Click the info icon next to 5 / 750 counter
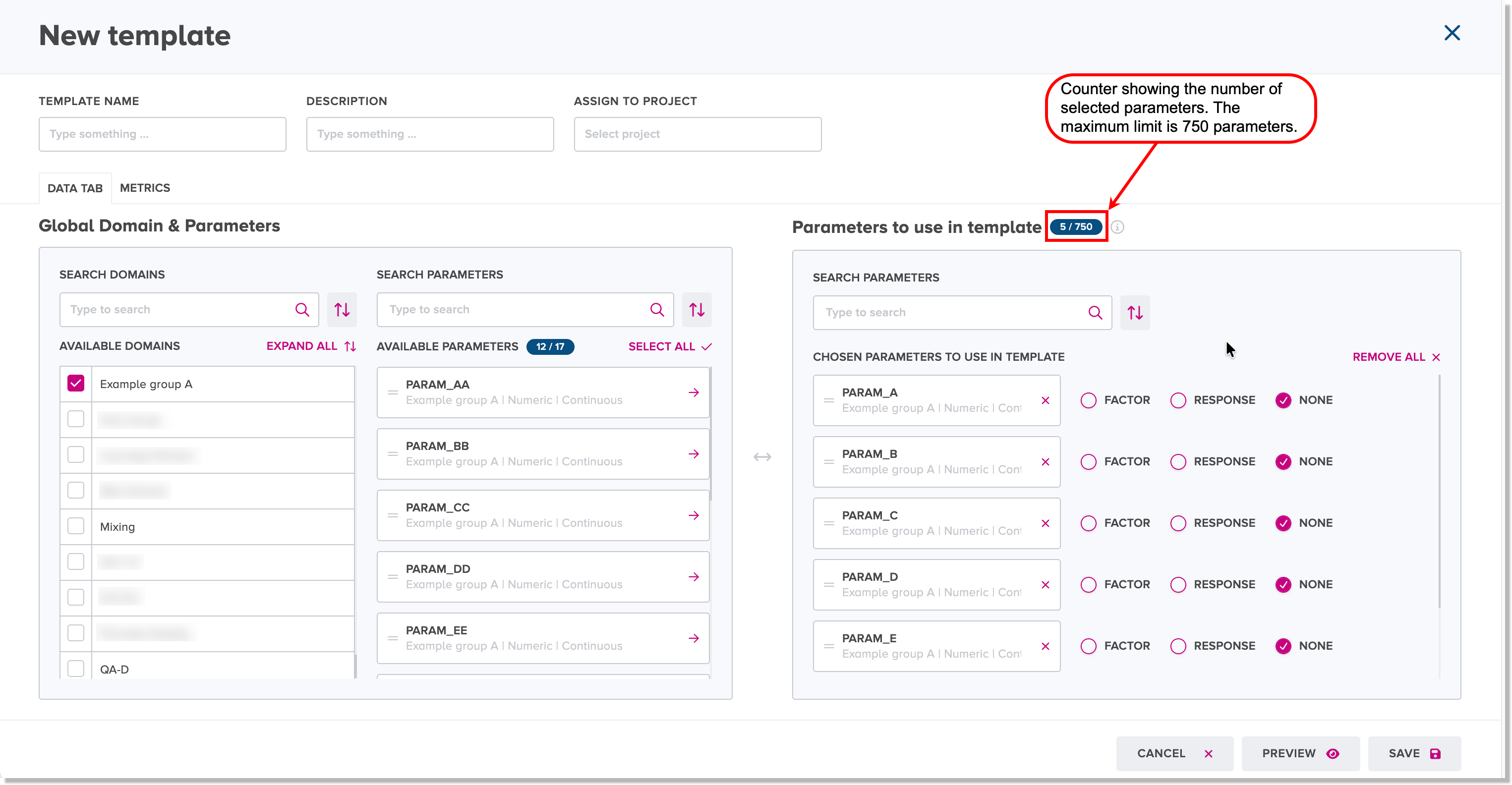This screenshot has width=1512, height=785. click(x=1117, y=227)
